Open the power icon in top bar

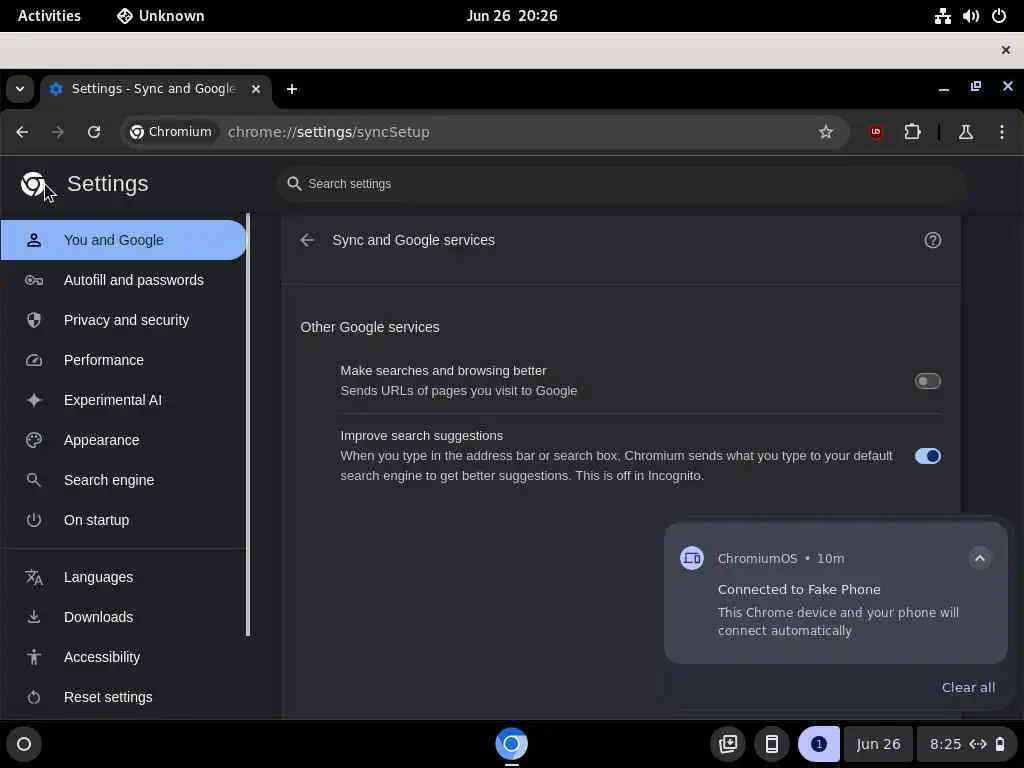point(999,16)
